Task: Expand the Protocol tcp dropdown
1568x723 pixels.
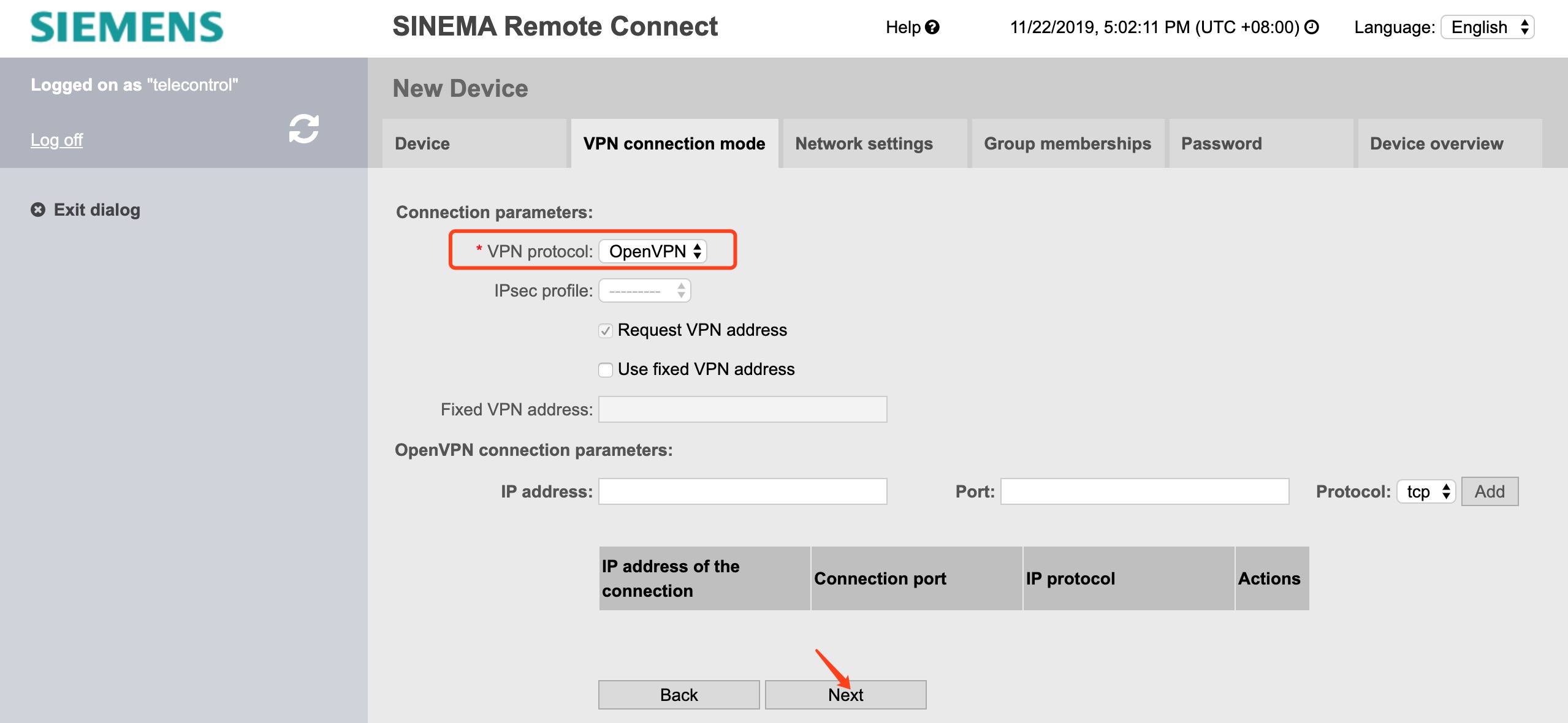Action: (1426, 491)
